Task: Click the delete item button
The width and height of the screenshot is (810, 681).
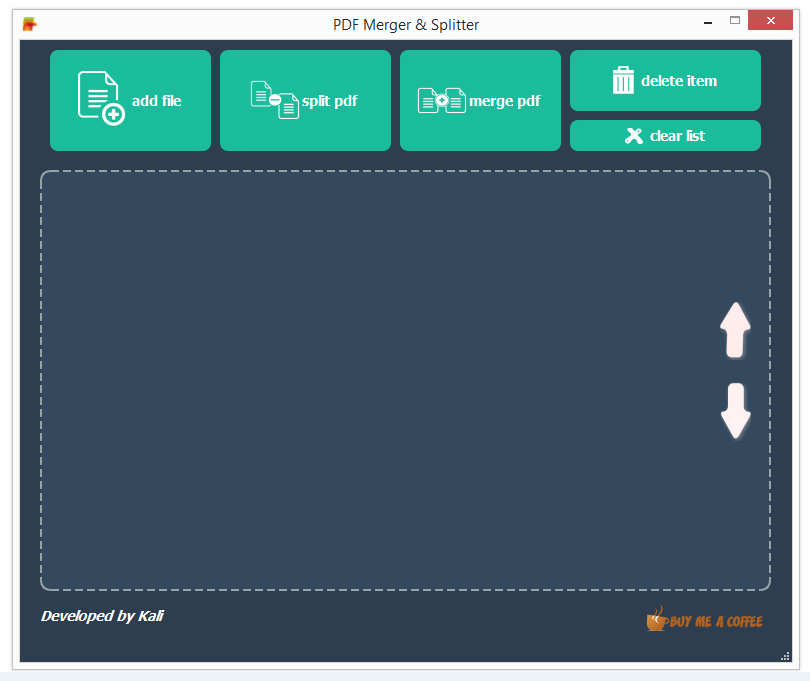Action: pyautogui.click(x=665, y=81)
